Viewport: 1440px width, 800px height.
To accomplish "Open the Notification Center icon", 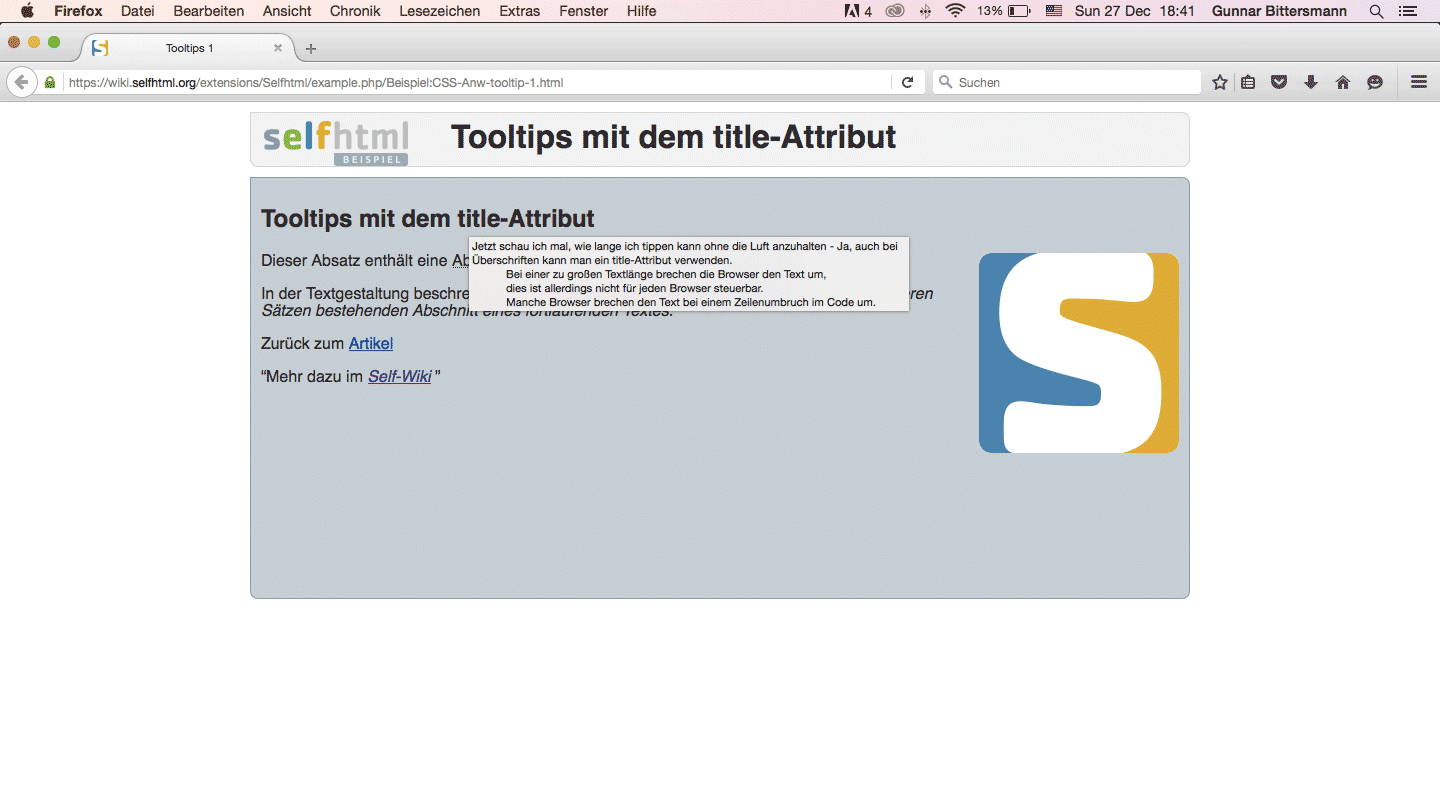I will coord(1408,11).
